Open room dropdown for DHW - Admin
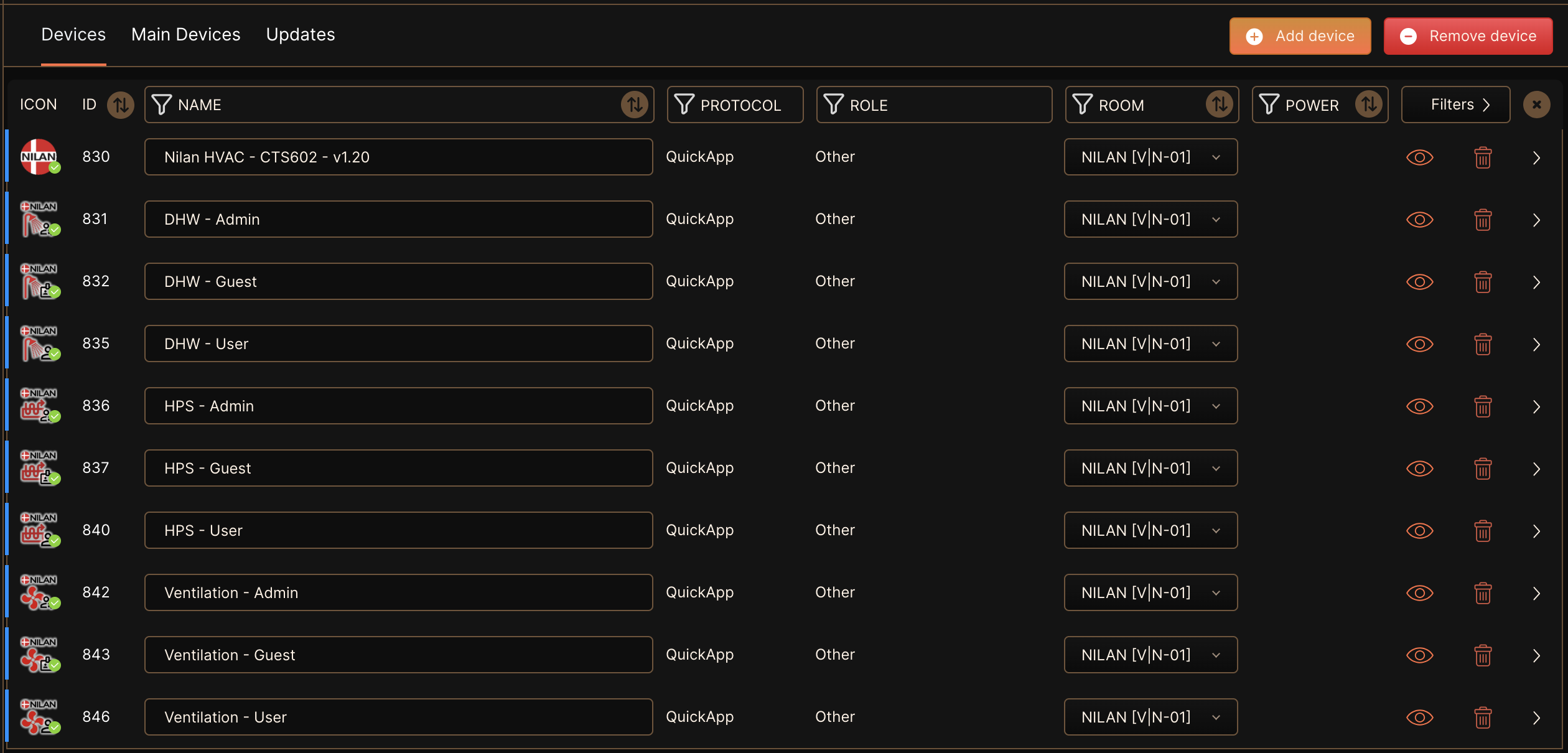 1150,219
